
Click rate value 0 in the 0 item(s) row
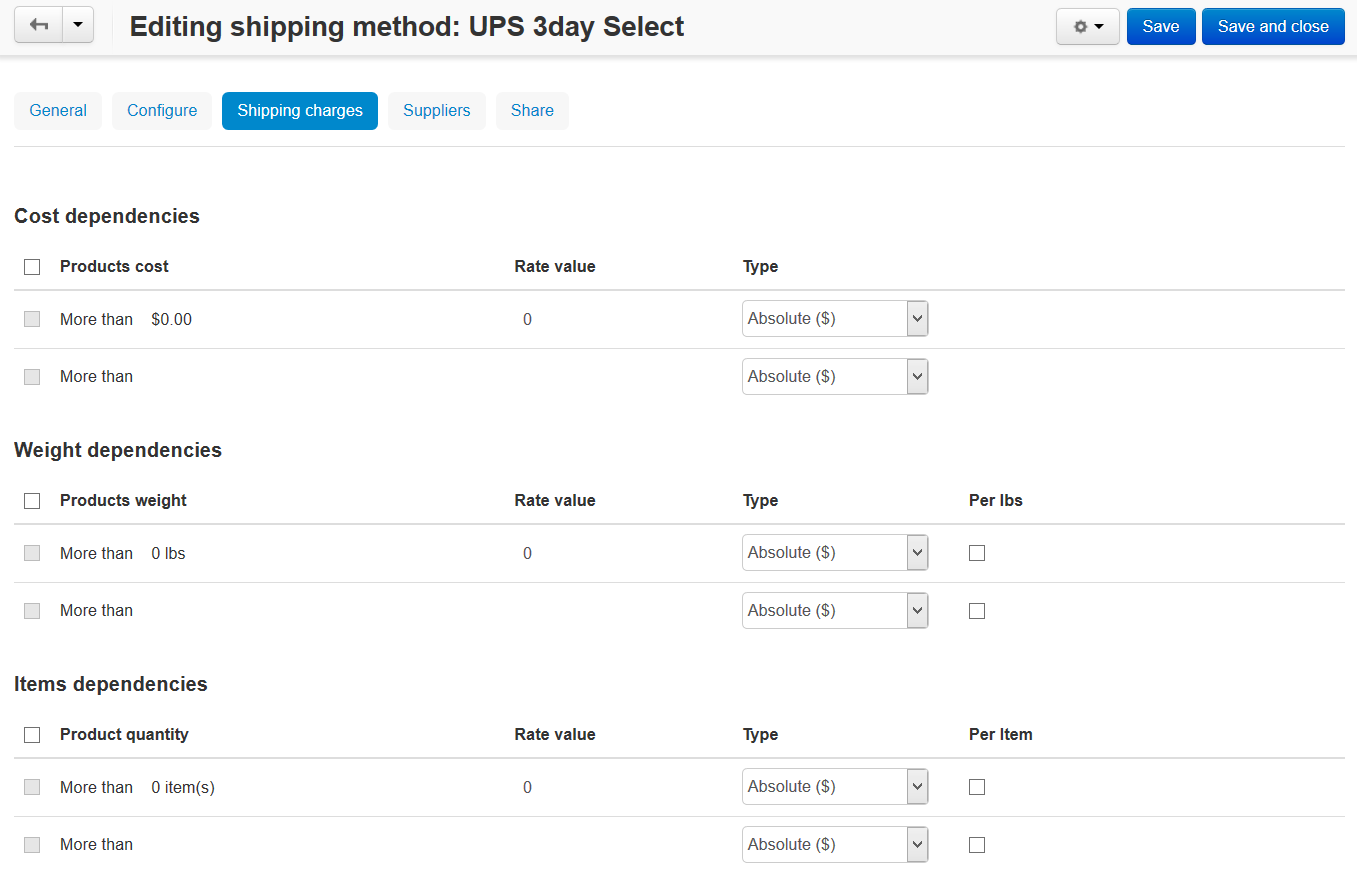coord(527,788)
